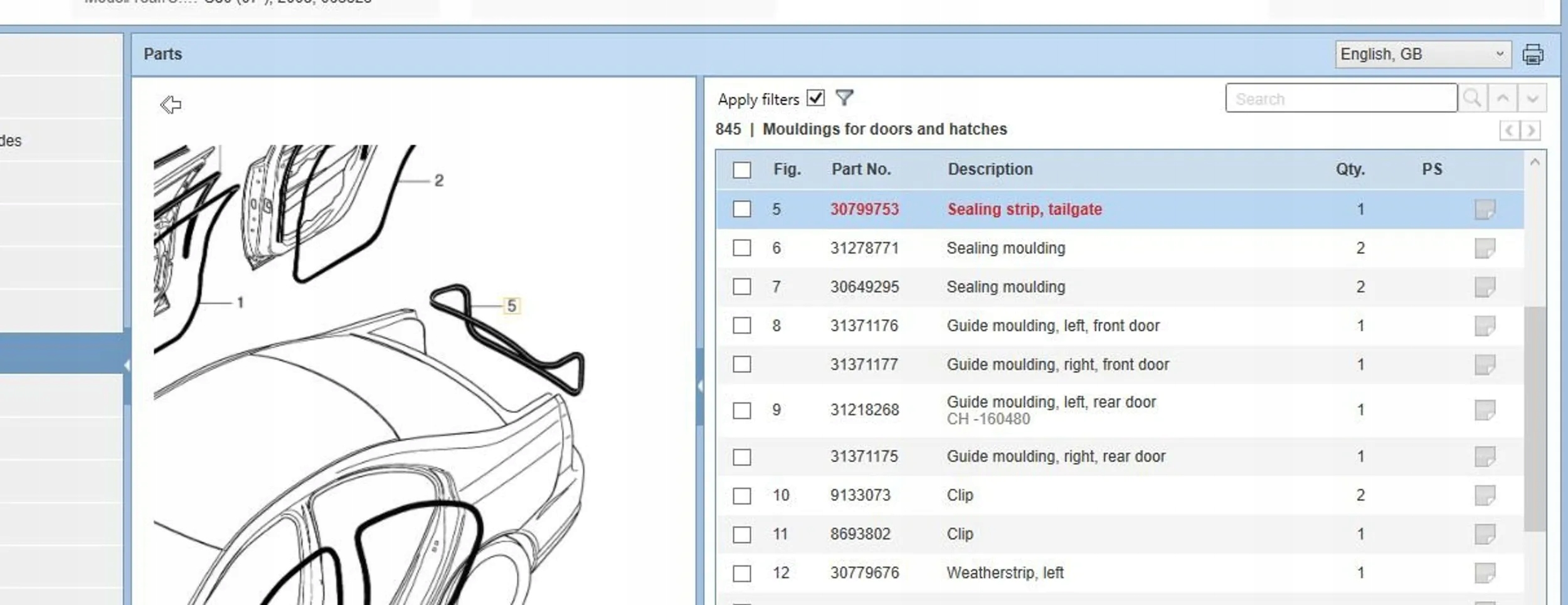This screenshot has width=1568, height=605.
Task: Sort by the PS column header
Action: pyautogui.click(x=1432, y=169)
